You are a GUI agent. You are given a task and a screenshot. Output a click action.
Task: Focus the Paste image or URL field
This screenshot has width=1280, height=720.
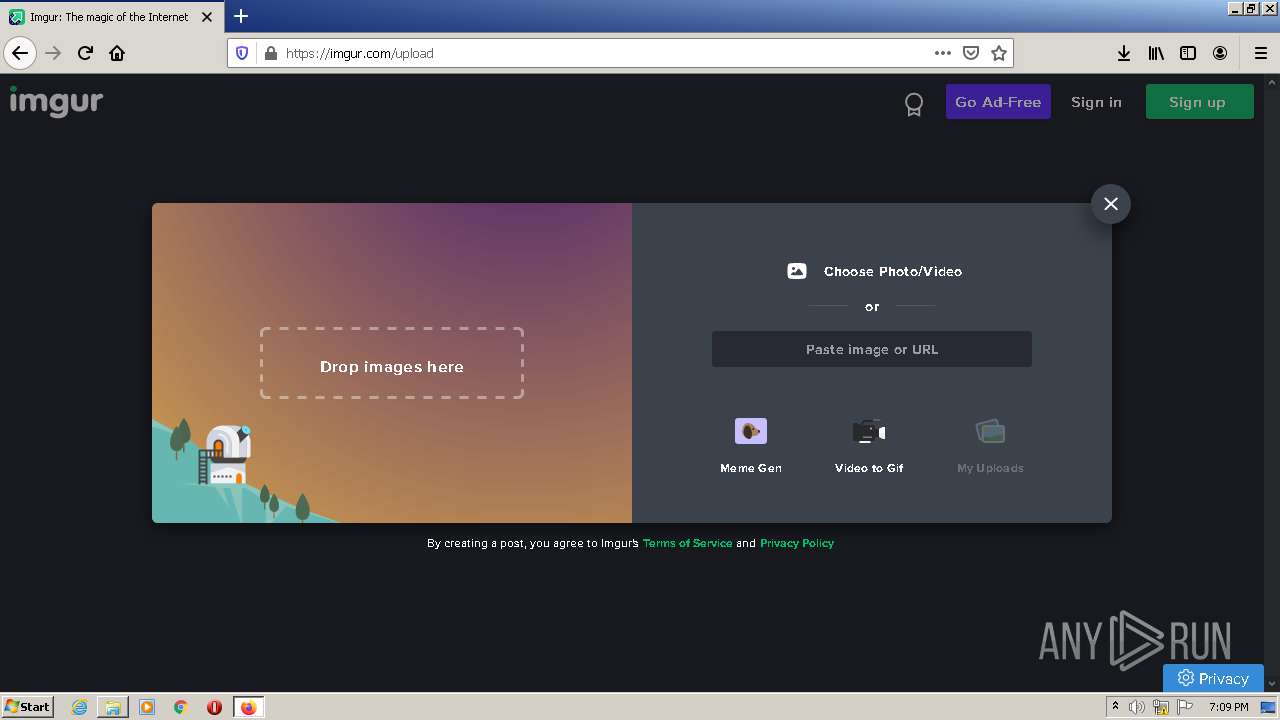[x=872, y=349]
